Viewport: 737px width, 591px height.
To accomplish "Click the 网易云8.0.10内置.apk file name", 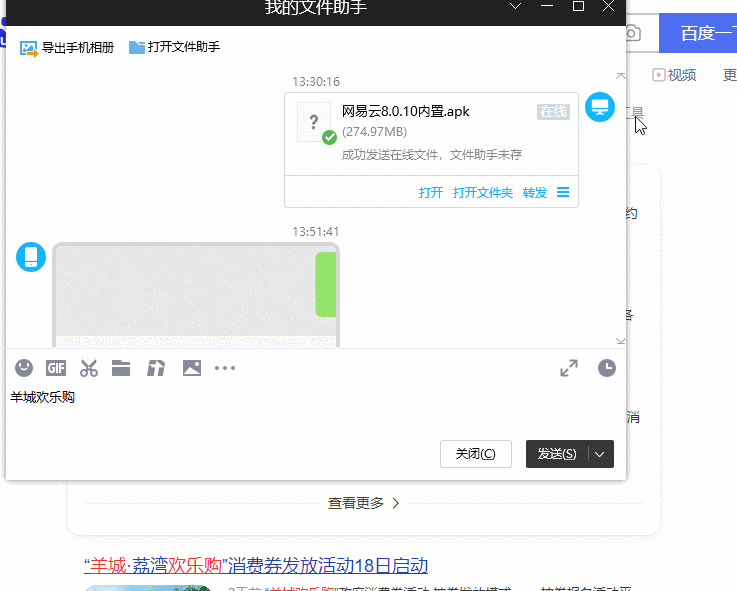I will pos(406,111).
